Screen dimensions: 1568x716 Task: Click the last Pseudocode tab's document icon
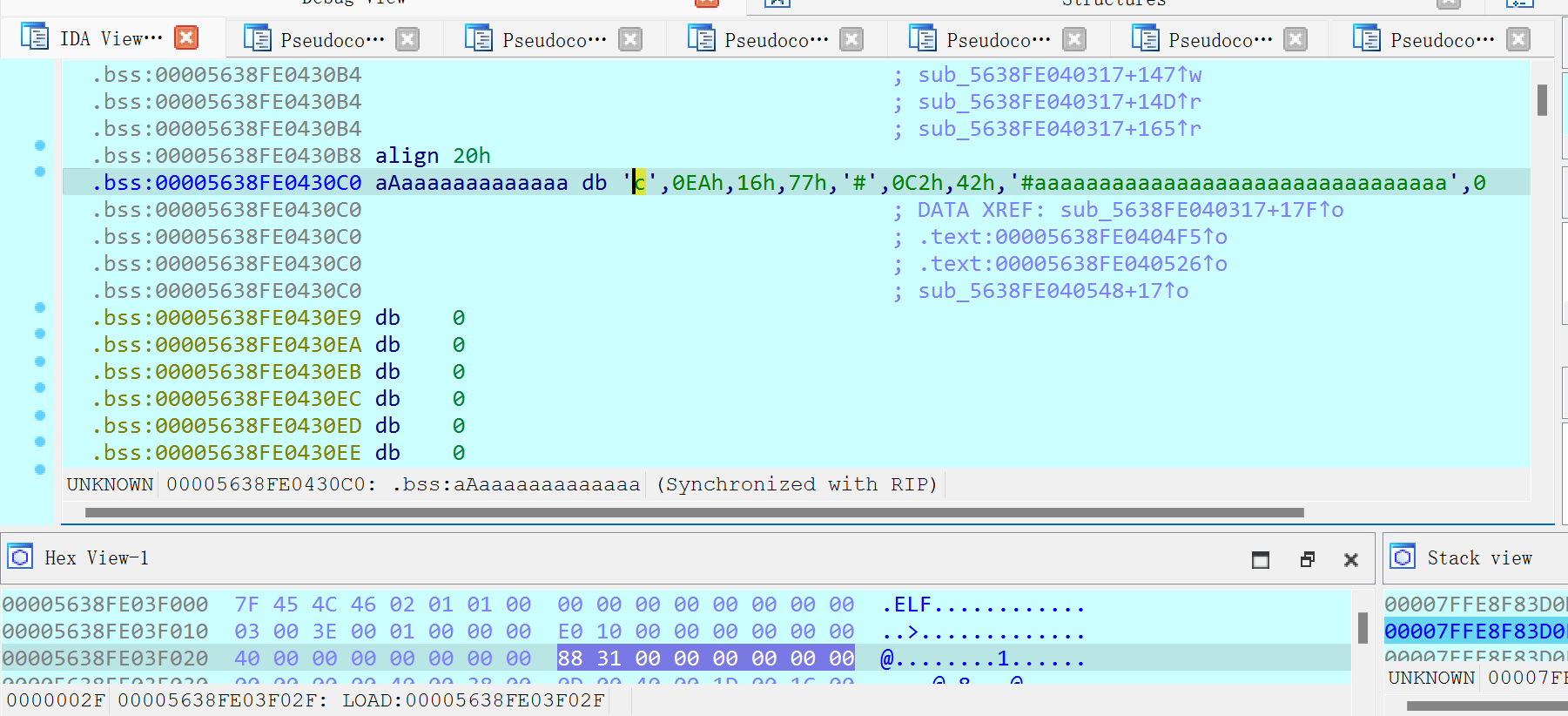[x=1366, y=39]
